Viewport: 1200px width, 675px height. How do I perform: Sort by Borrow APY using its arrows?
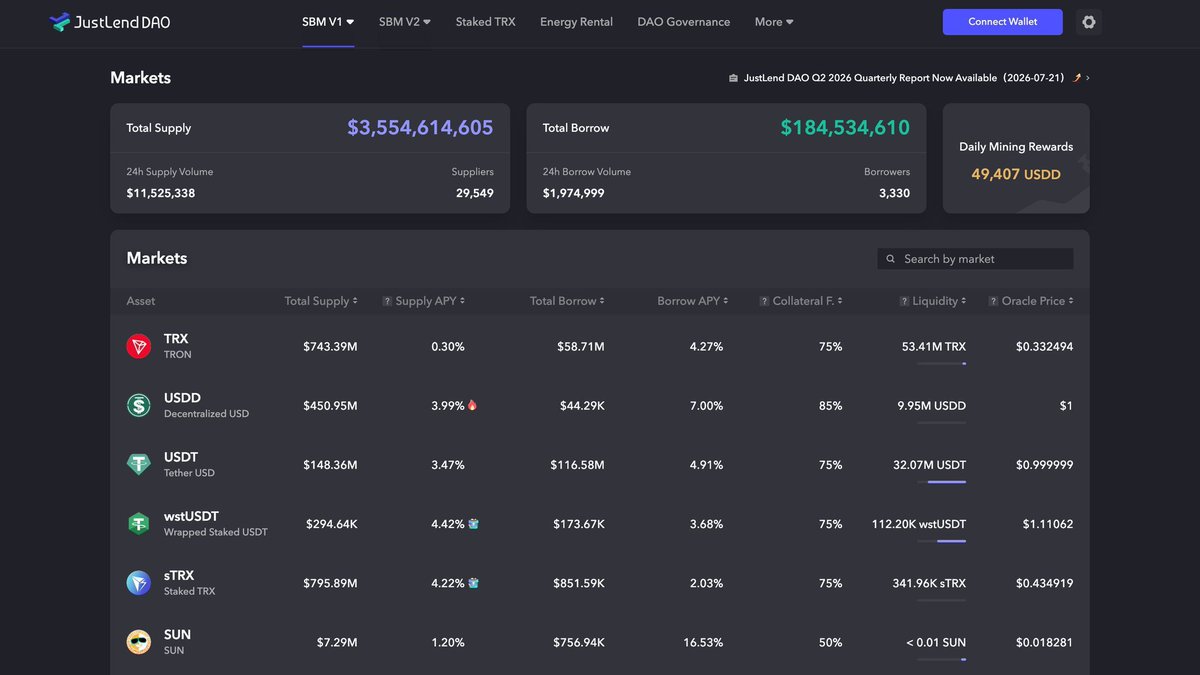pyautogui.click(x=726, y=301)
